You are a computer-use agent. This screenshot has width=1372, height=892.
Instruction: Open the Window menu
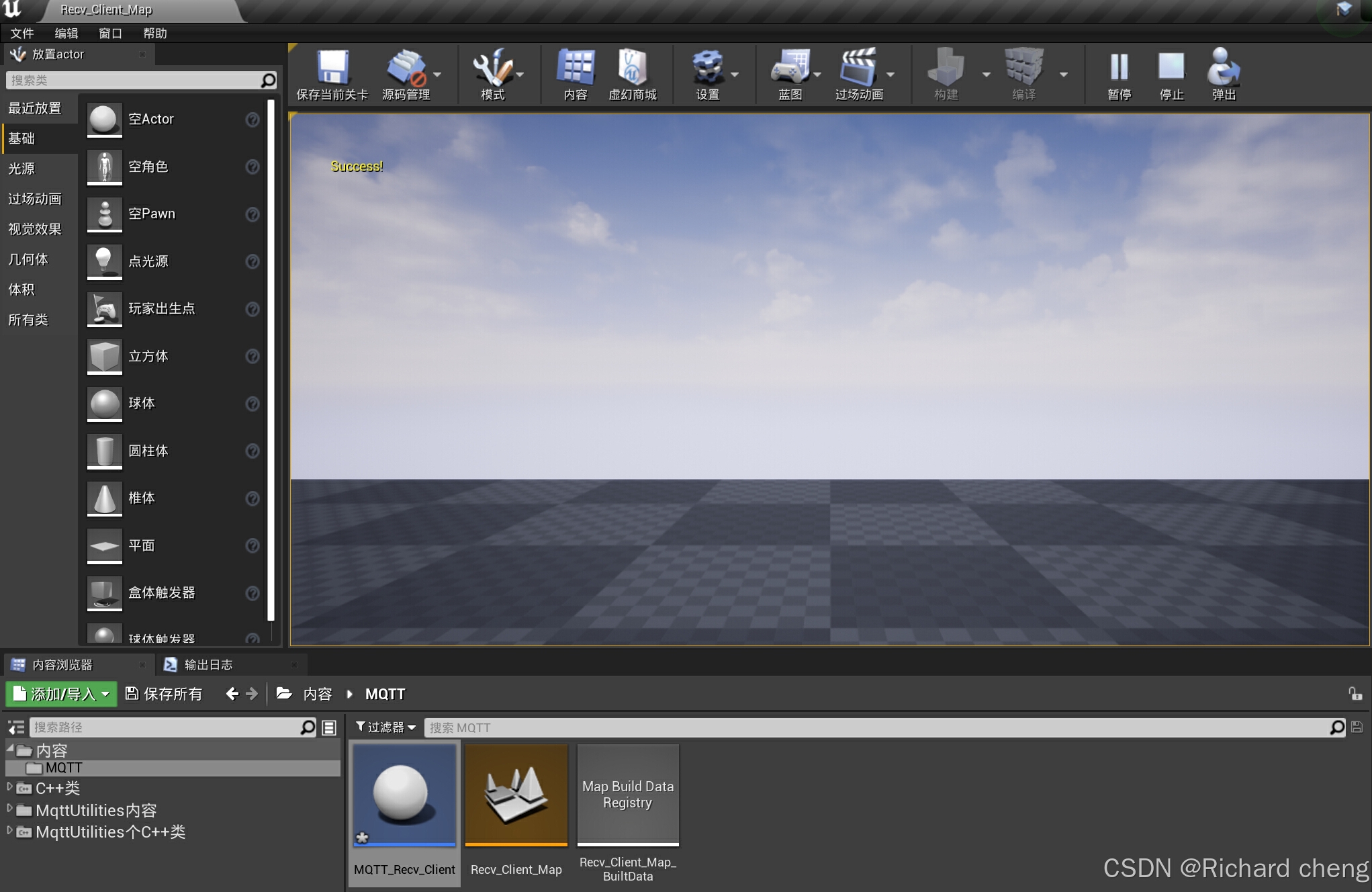tap(110, 33)
